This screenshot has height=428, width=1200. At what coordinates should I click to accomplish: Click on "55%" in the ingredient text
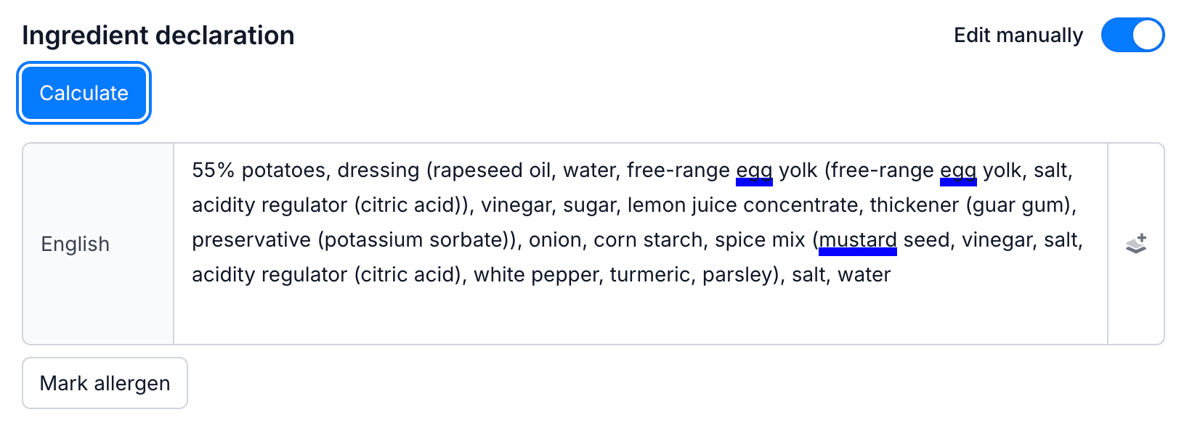click(212, 171)
